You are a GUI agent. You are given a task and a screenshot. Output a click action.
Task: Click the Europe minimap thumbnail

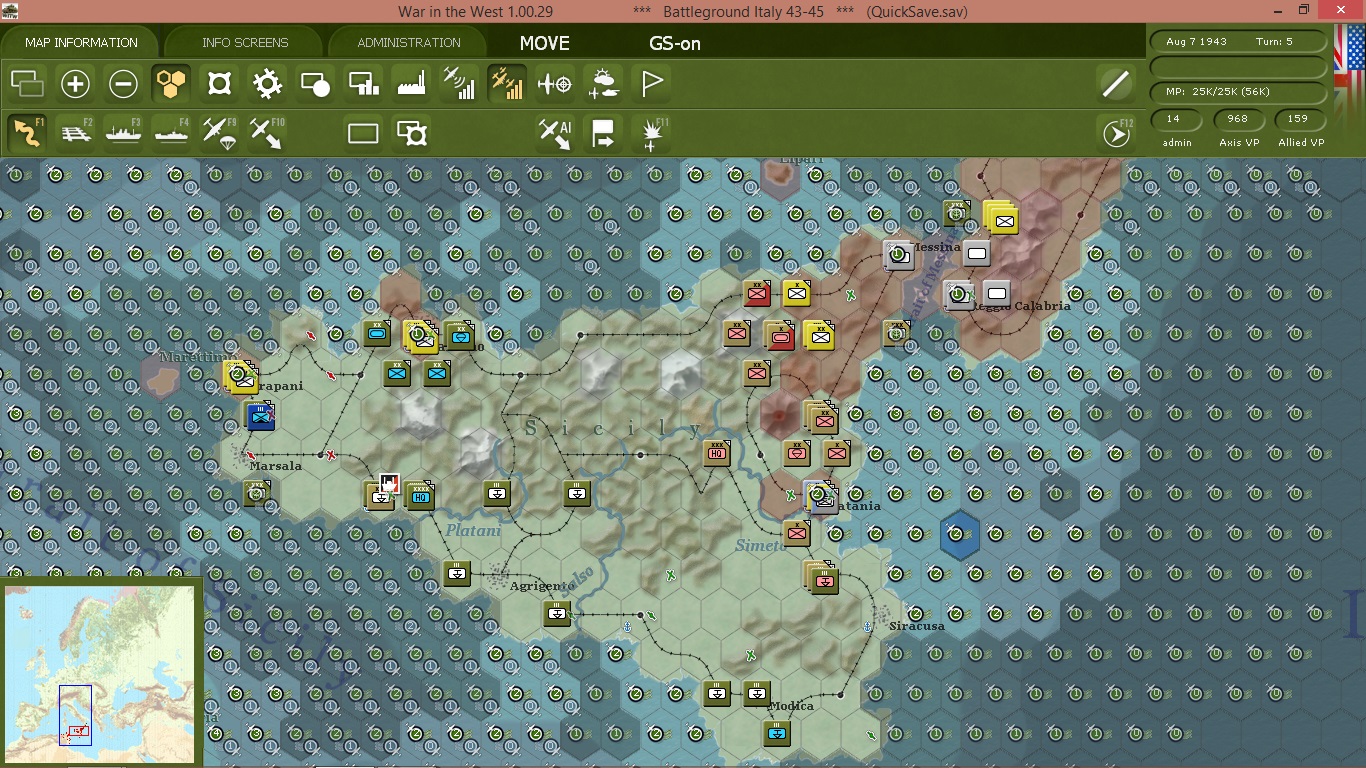pyautogui.click(x=99, y=675)
